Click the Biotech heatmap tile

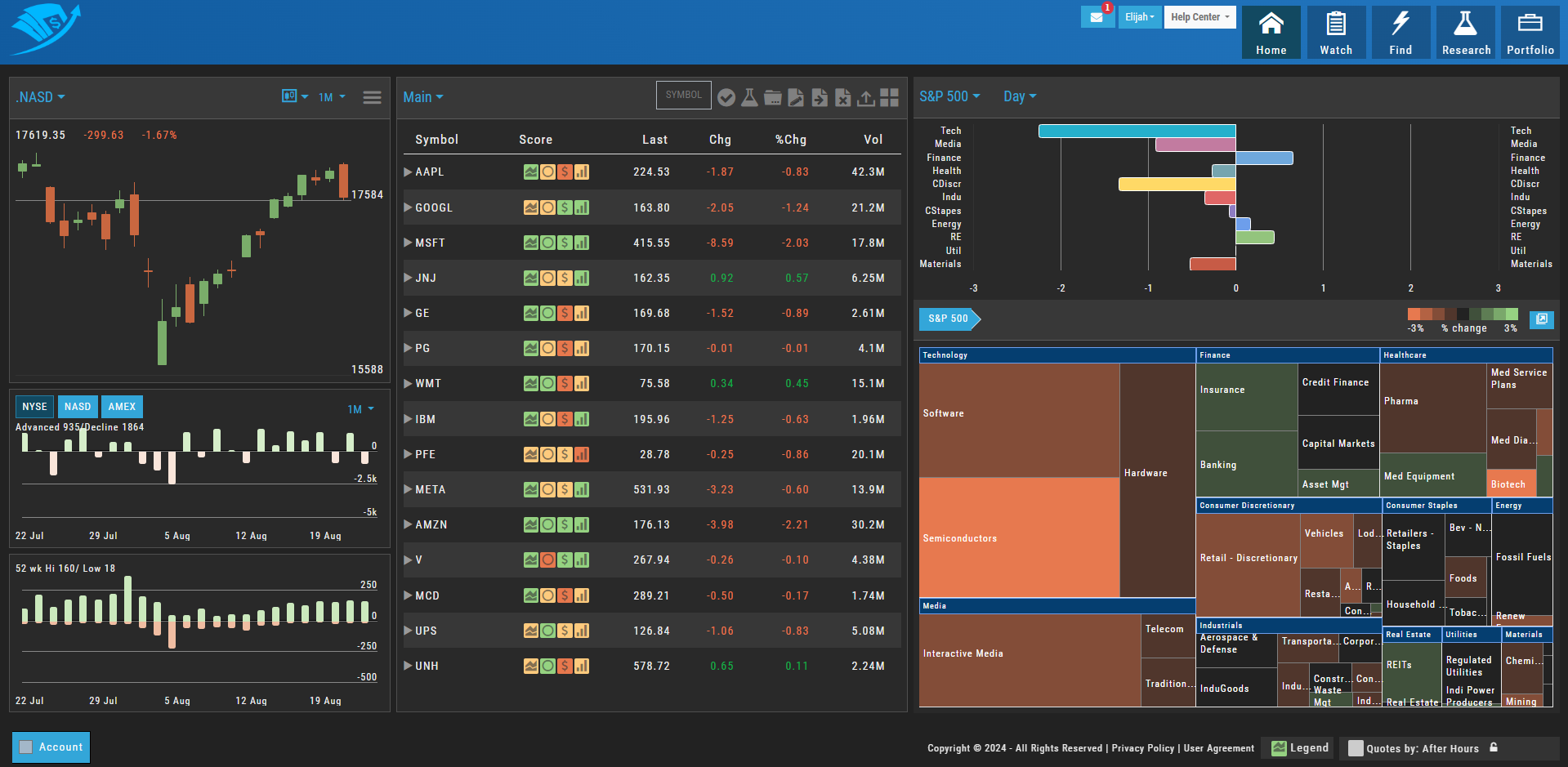[x=1511, y=483]
